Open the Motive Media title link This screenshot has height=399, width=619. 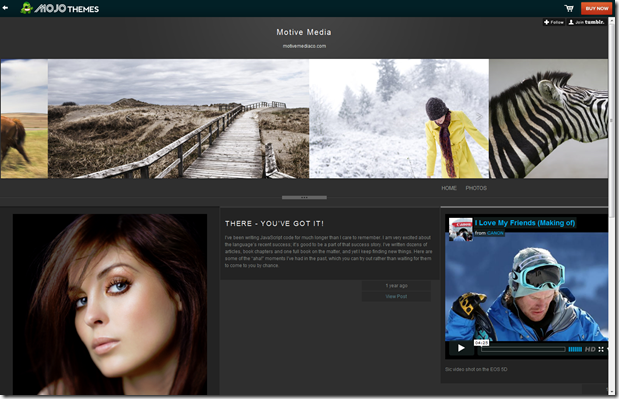coord(304,32)
